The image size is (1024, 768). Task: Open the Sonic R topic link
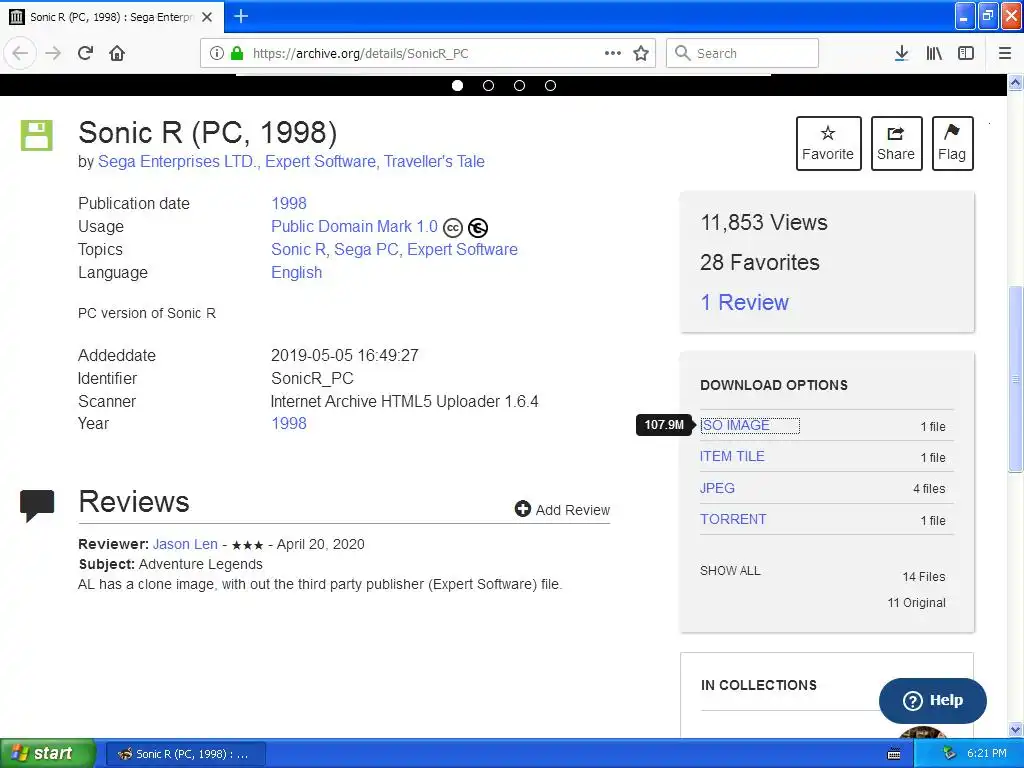pos(300,249)
